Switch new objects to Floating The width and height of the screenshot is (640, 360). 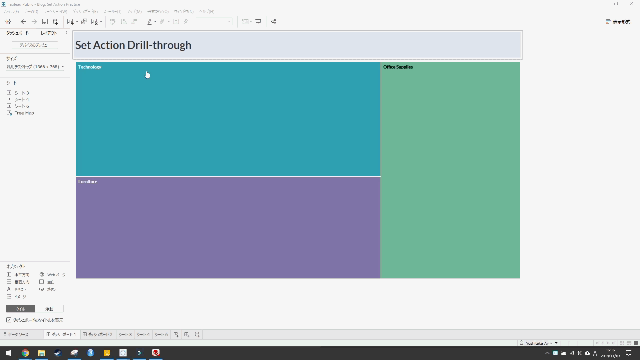point(49,309)
